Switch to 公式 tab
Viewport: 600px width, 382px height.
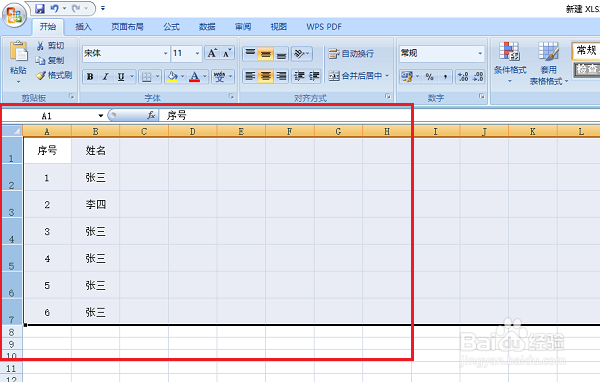pyautogui.click(x=171, y=27)
